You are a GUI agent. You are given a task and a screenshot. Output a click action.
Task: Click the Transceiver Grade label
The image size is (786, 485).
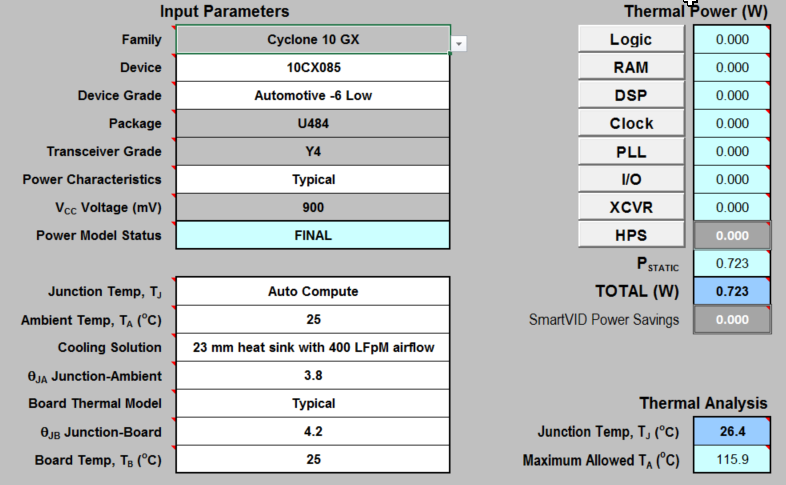(x=104, y=152)
